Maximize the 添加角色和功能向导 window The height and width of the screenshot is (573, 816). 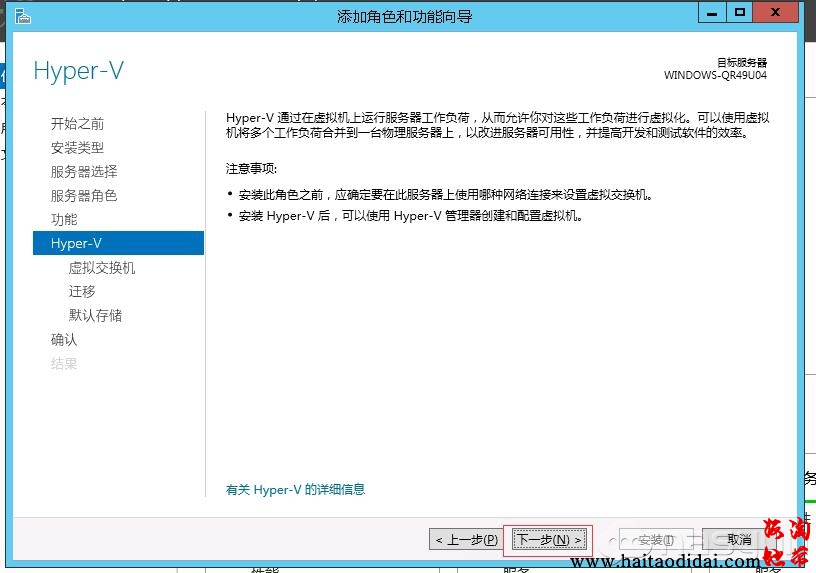(740, 12)
